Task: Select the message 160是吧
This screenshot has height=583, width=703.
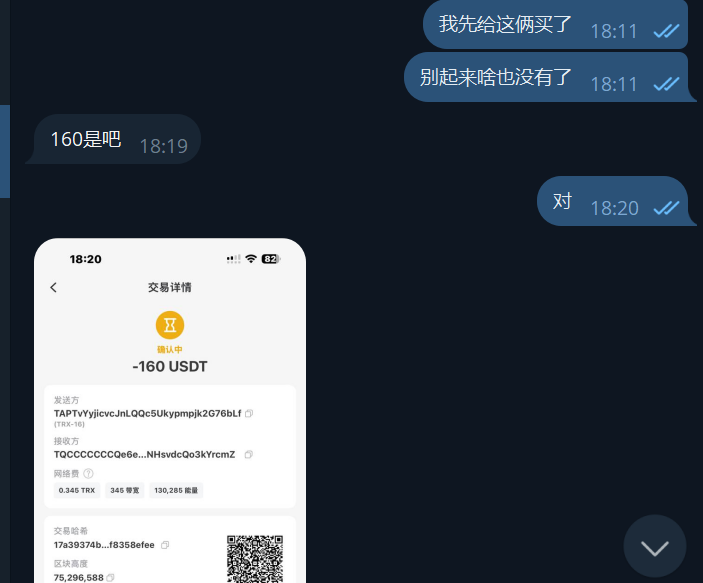Action: click(86, 139)
